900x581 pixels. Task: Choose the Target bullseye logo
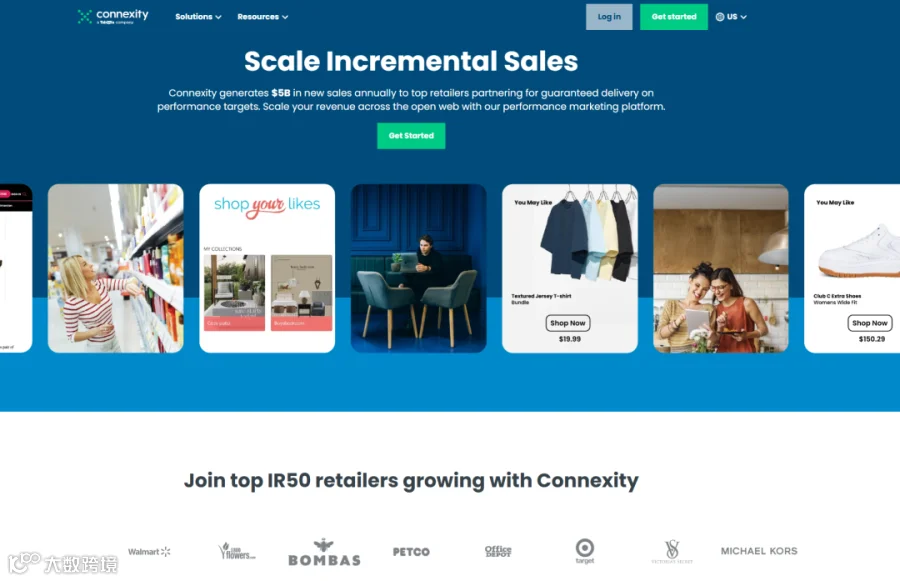click(585, 551)
